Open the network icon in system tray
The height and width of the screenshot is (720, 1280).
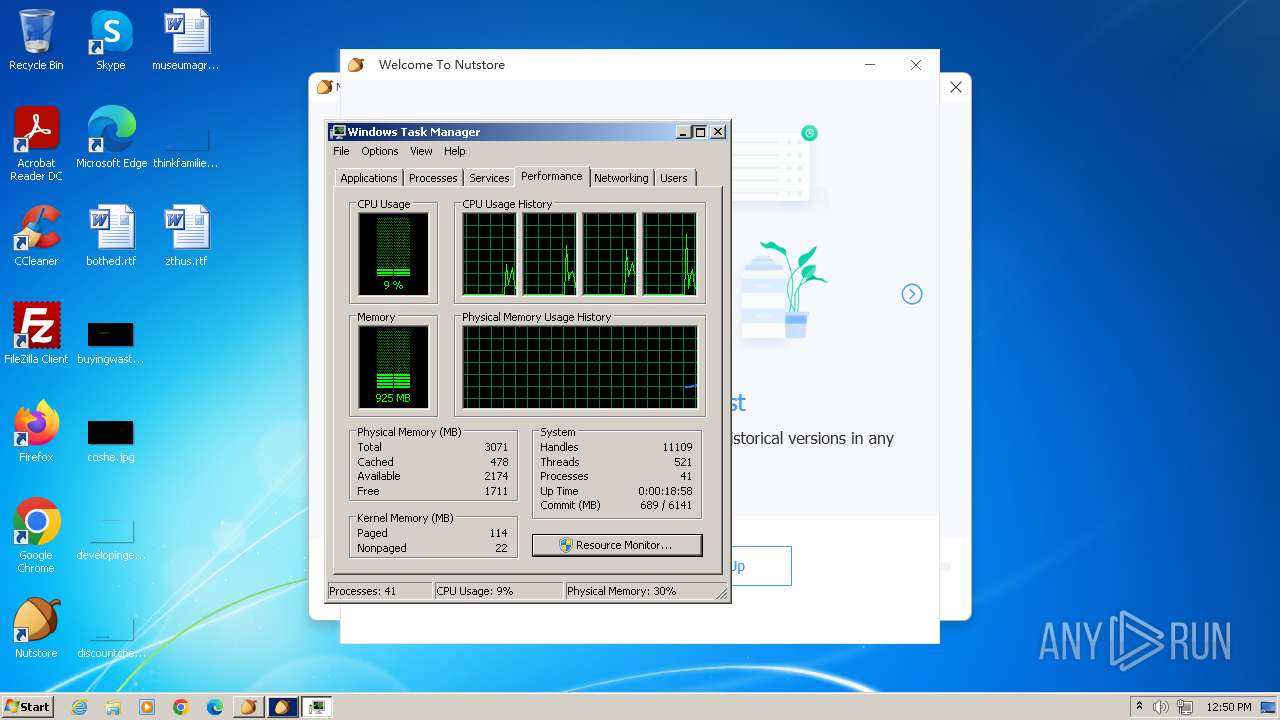tap(1185, 707)
